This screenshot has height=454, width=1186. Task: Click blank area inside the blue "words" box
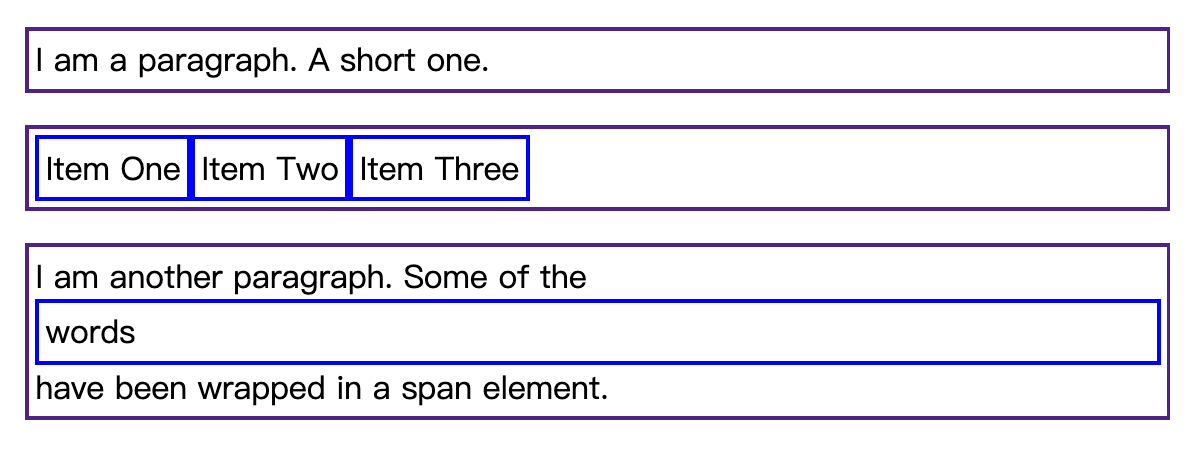pyautogui.click(x=643, y=332)
